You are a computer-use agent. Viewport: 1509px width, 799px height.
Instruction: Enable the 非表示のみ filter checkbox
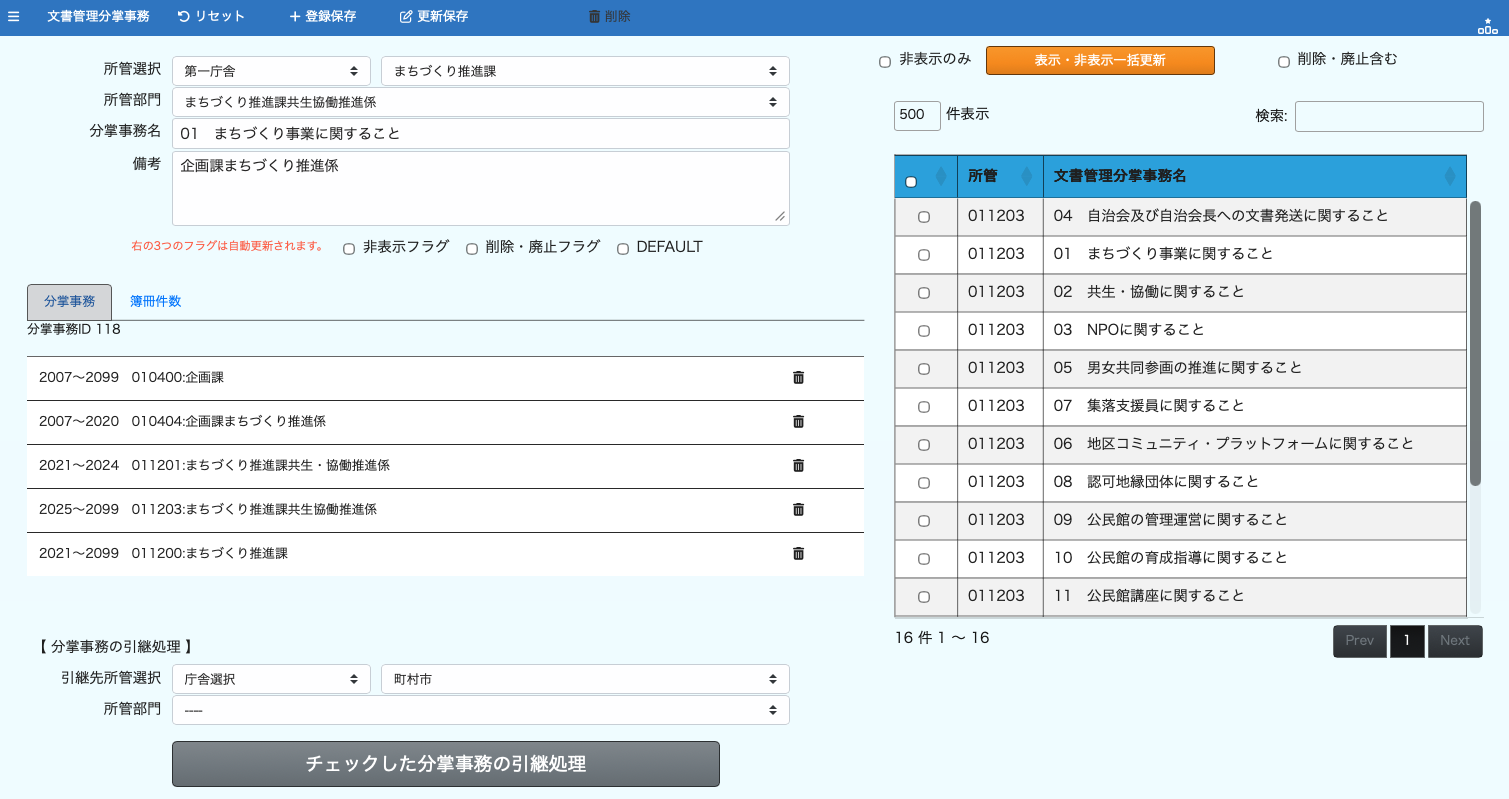[x=885, y=62]
